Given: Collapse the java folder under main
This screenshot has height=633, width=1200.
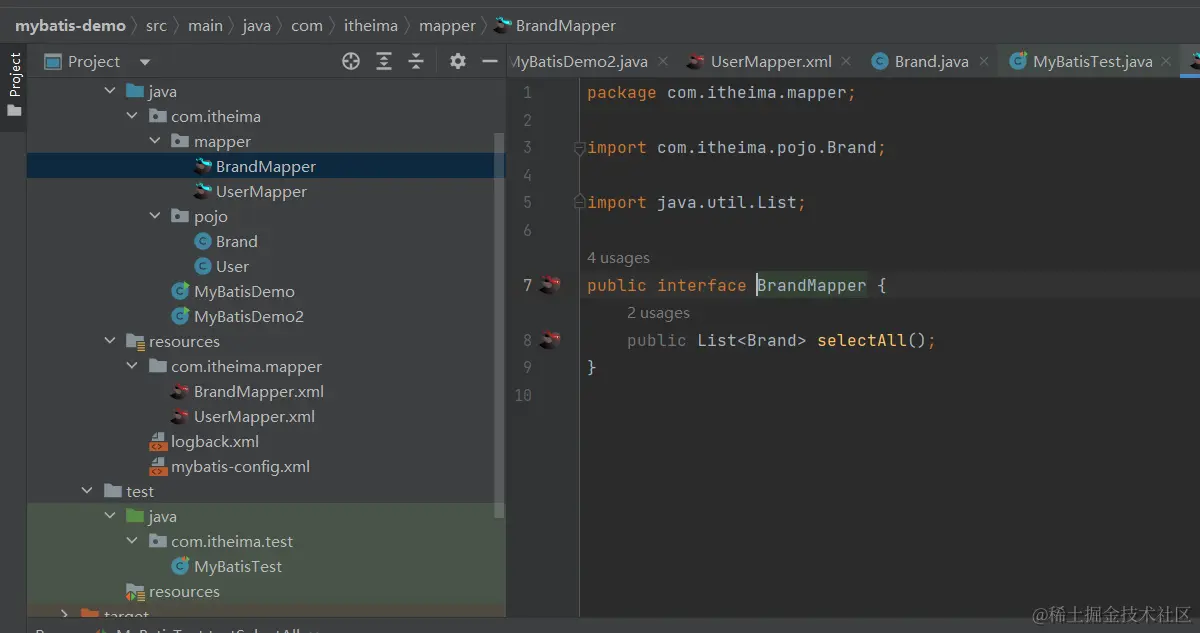Looking at the screenshot, I should (110, 91).
